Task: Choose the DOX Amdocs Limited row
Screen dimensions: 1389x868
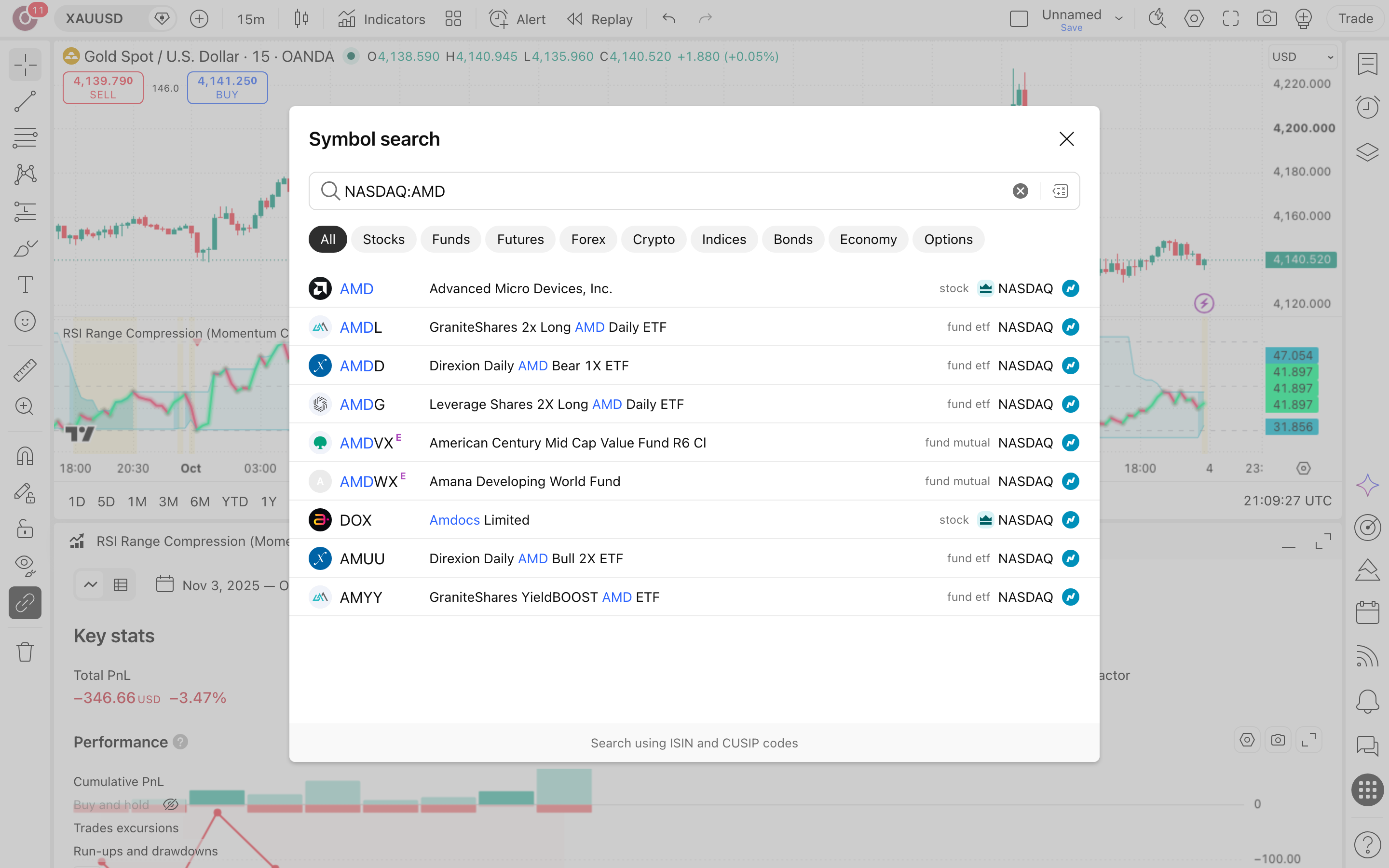Action: pos(694,520)
